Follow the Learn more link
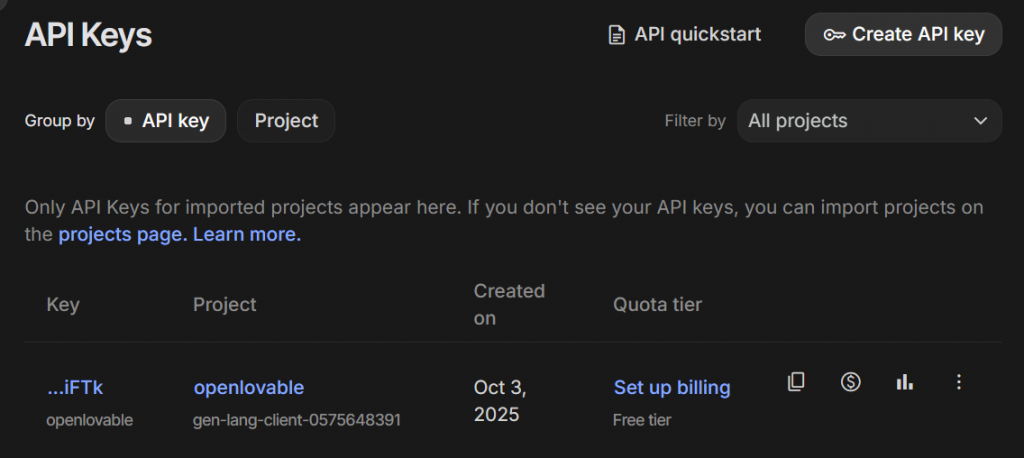 point(246,235)
